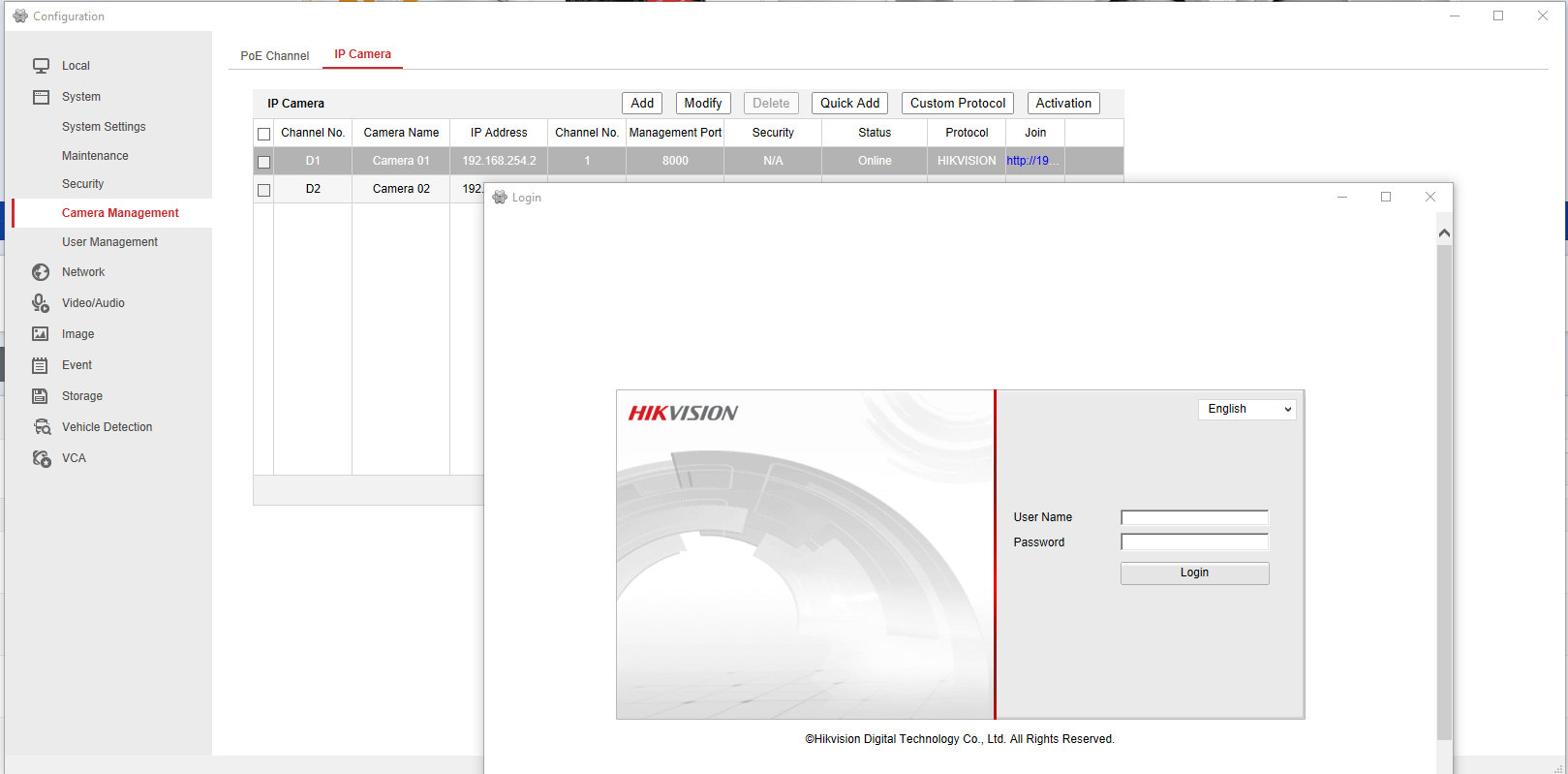Click the Vehicle Detection label
The image size is (1568, 774).
point(107,427)
